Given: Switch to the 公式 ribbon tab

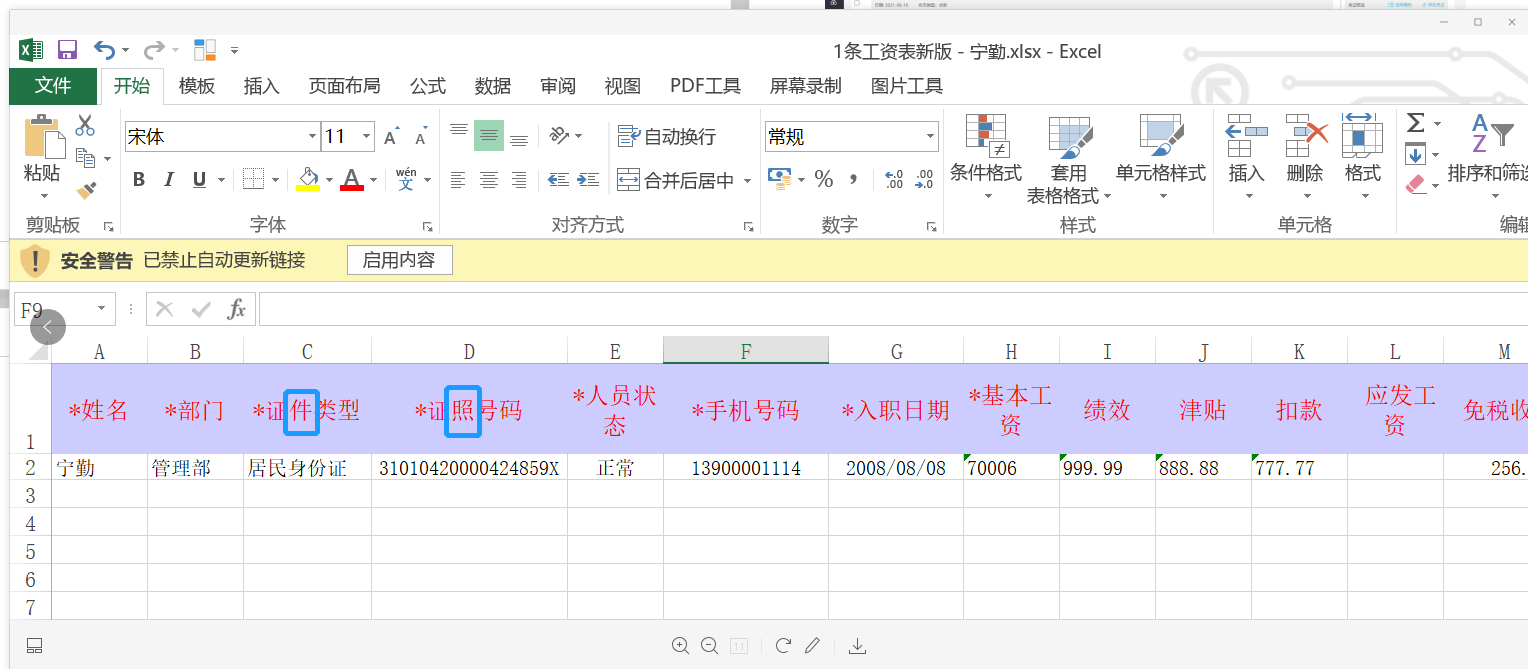Looking at the screenshot, I should 428,86.
